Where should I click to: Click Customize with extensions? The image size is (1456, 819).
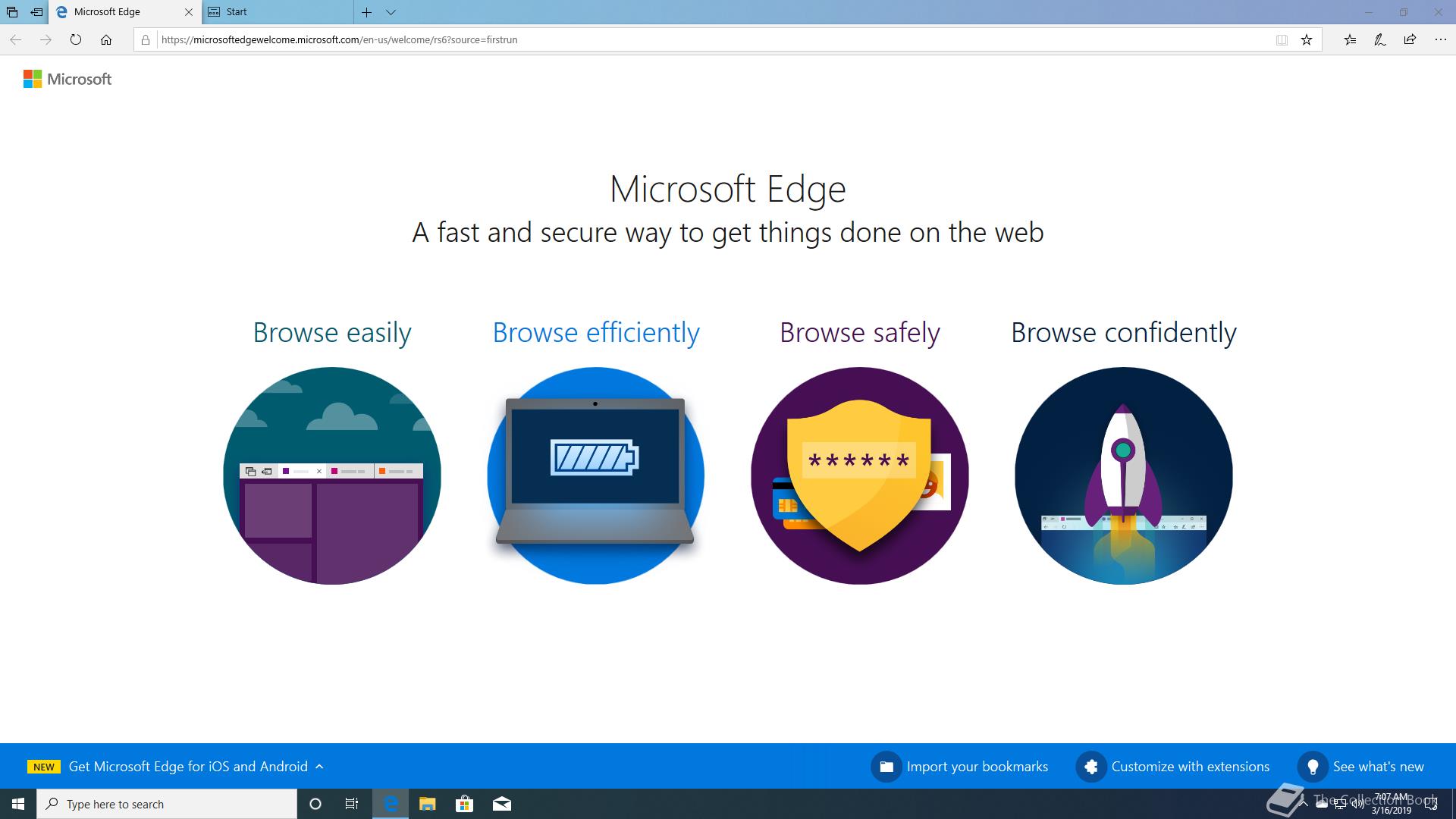1191,767
